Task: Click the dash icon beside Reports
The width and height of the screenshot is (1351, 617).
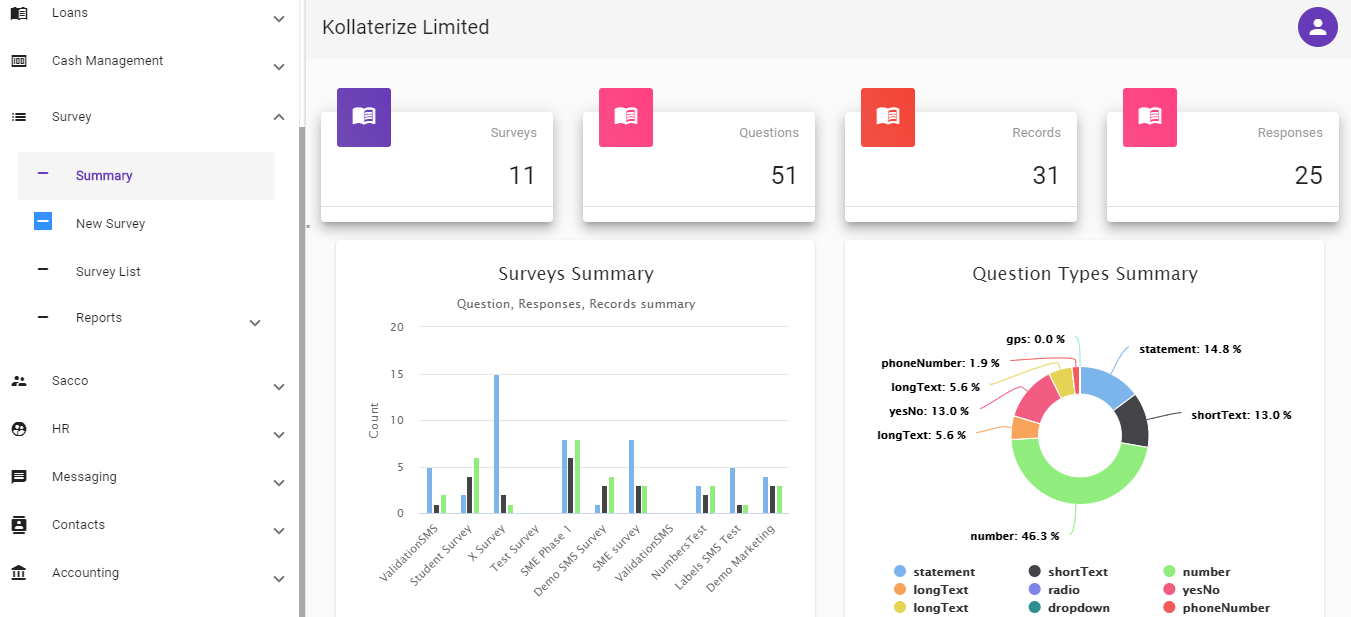Action: pyautogui.click(x=43, y=317)
